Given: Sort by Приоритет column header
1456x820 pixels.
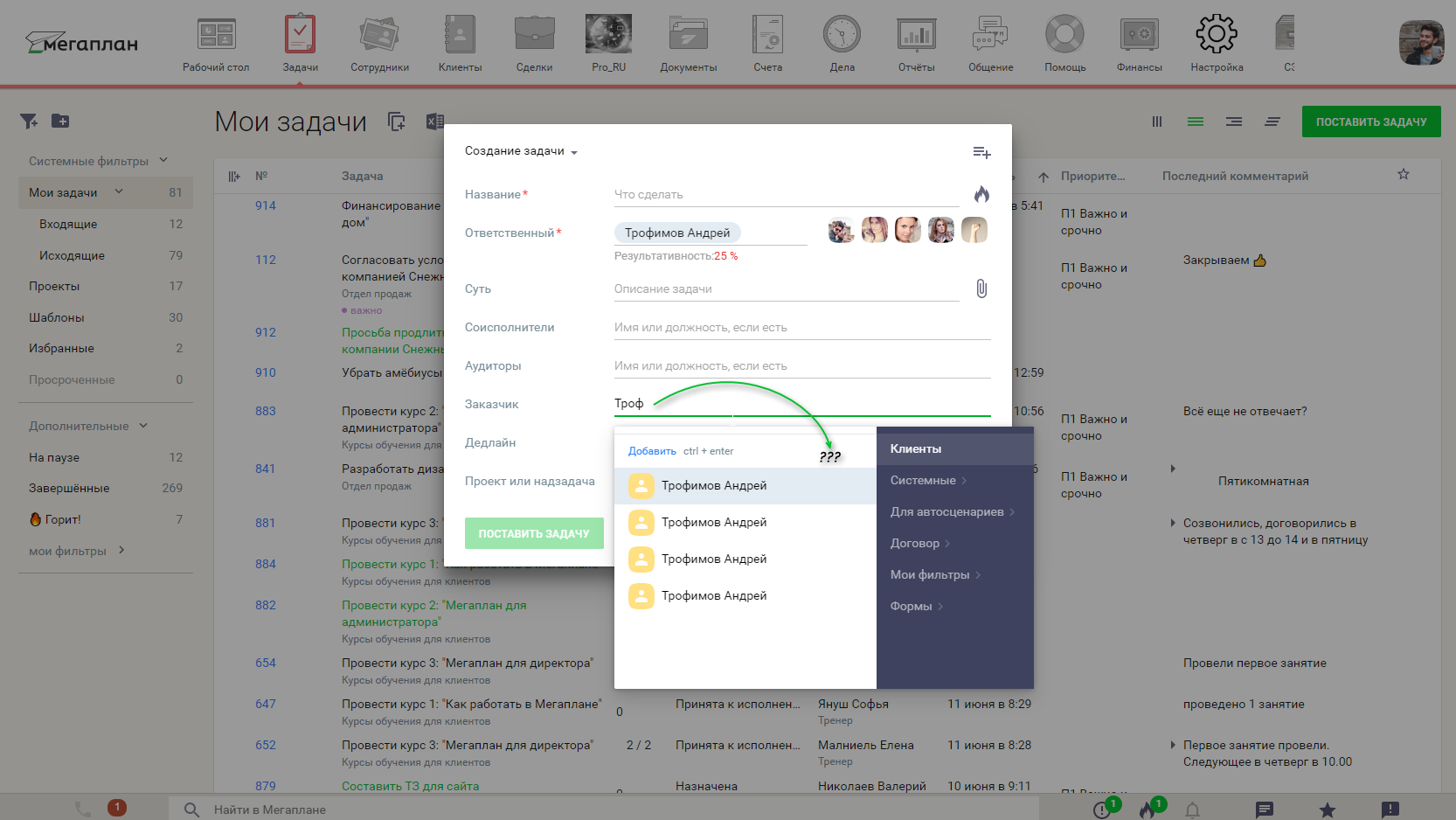Looking at the screenshot, I should [1092, 176].
